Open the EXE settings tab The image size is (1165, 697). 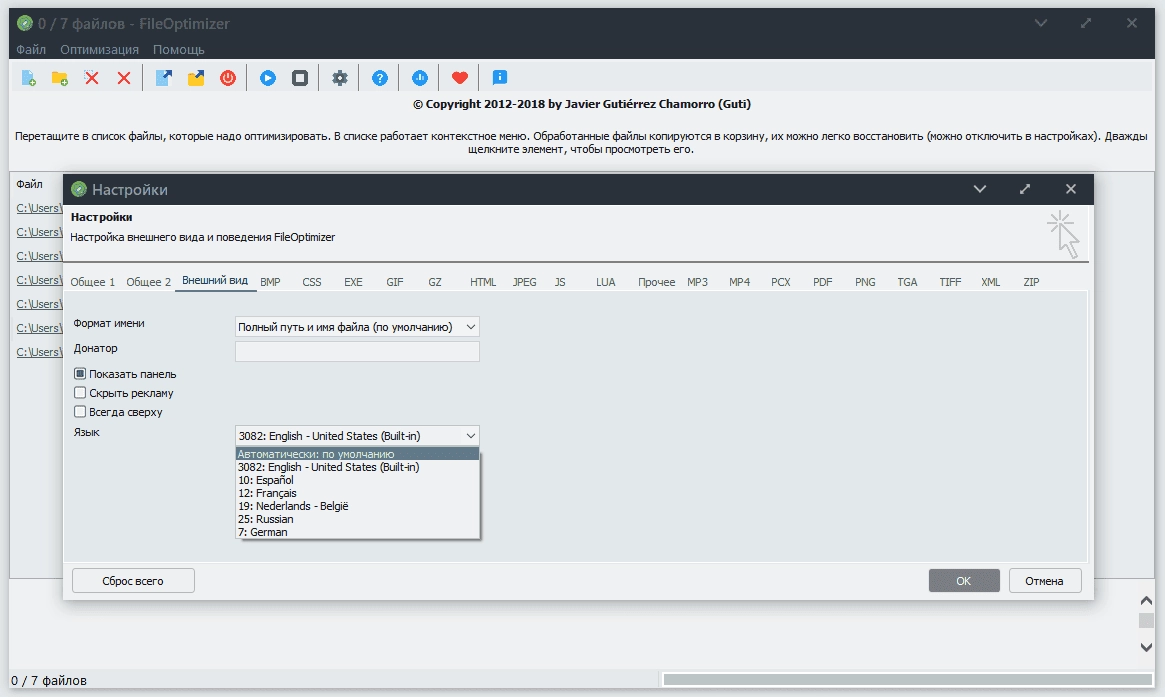tap(354, 282)
